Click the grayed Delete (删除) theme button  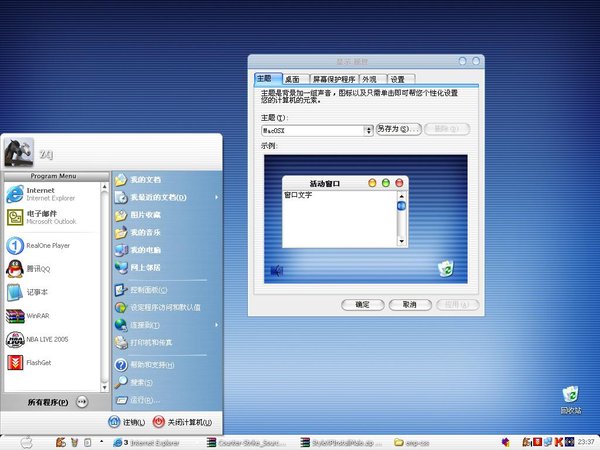pos(447,129)
